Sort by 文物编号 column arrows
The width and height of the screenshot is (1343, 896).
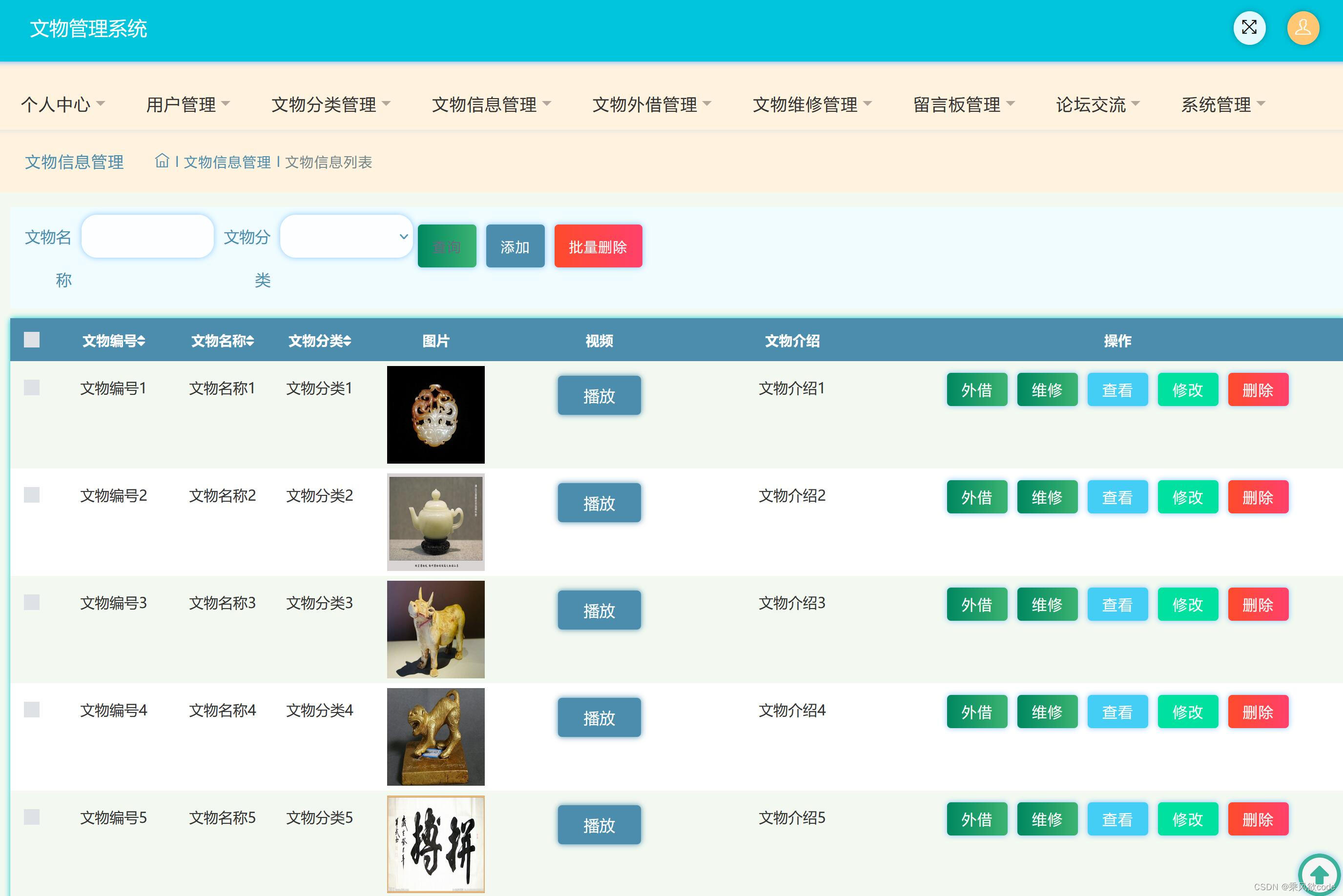tap(141, 341)
